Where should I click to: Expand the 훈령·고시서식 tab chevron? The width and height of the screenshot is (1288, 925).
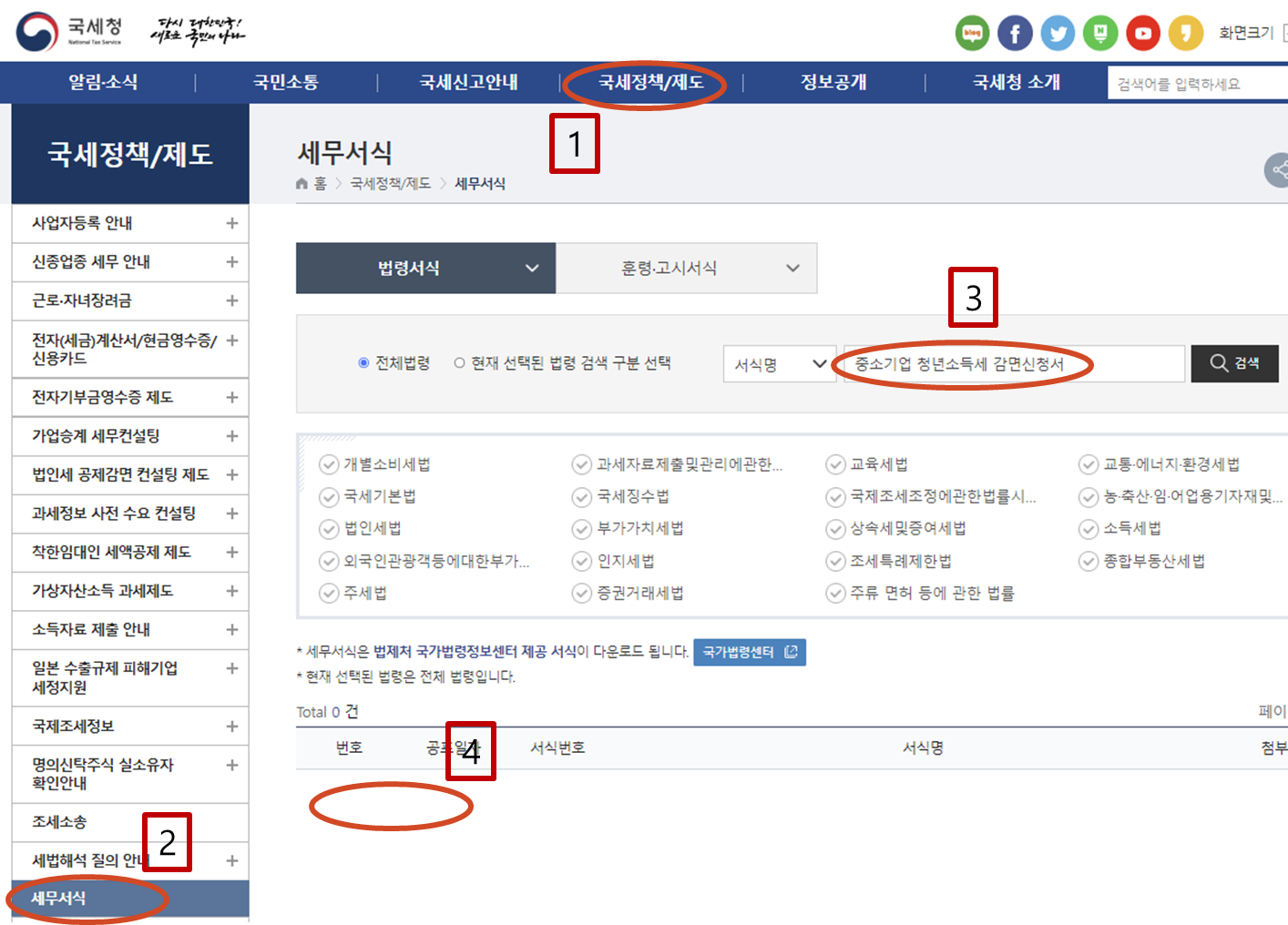click(792, 268)
